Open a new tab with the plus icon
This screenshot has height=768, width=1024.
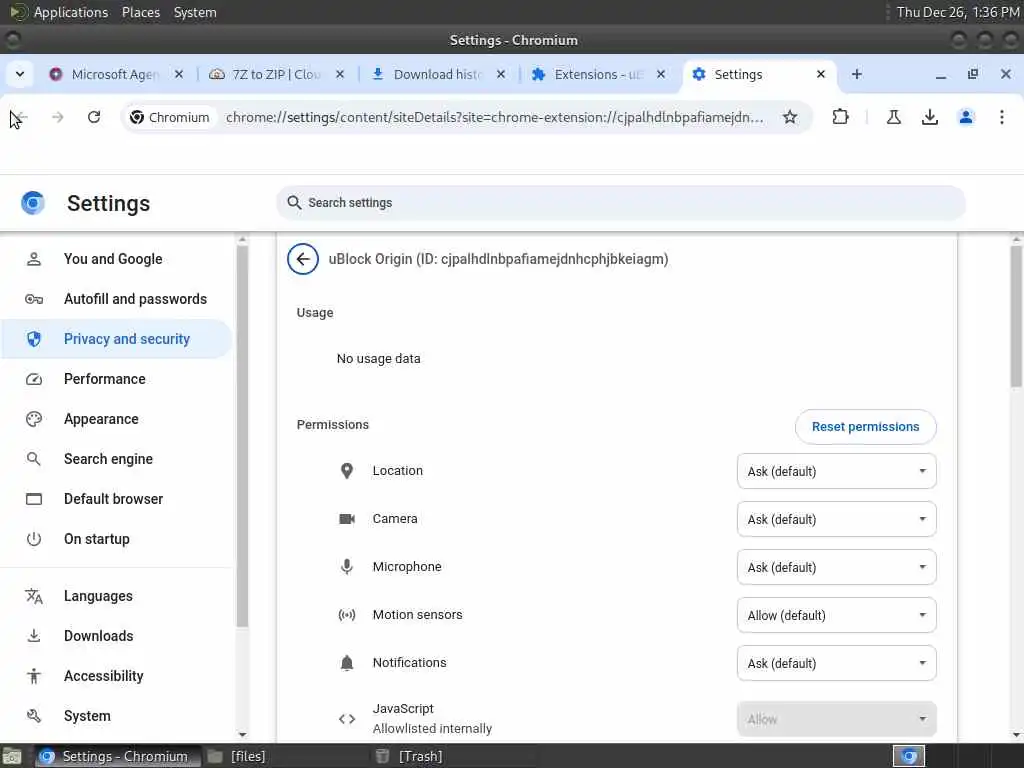pos(857,74)
